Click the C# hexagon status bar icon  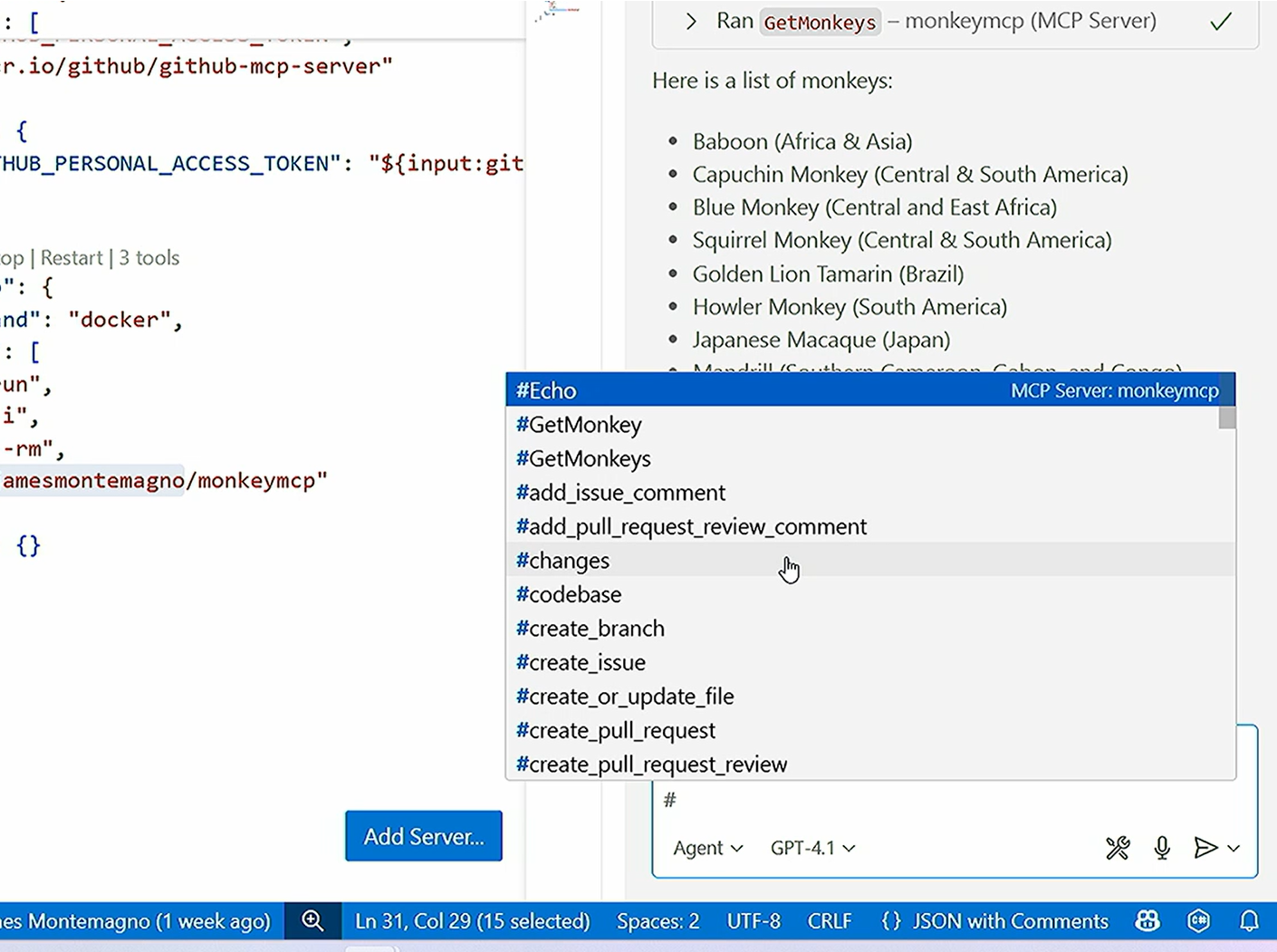coord(1198,921)
